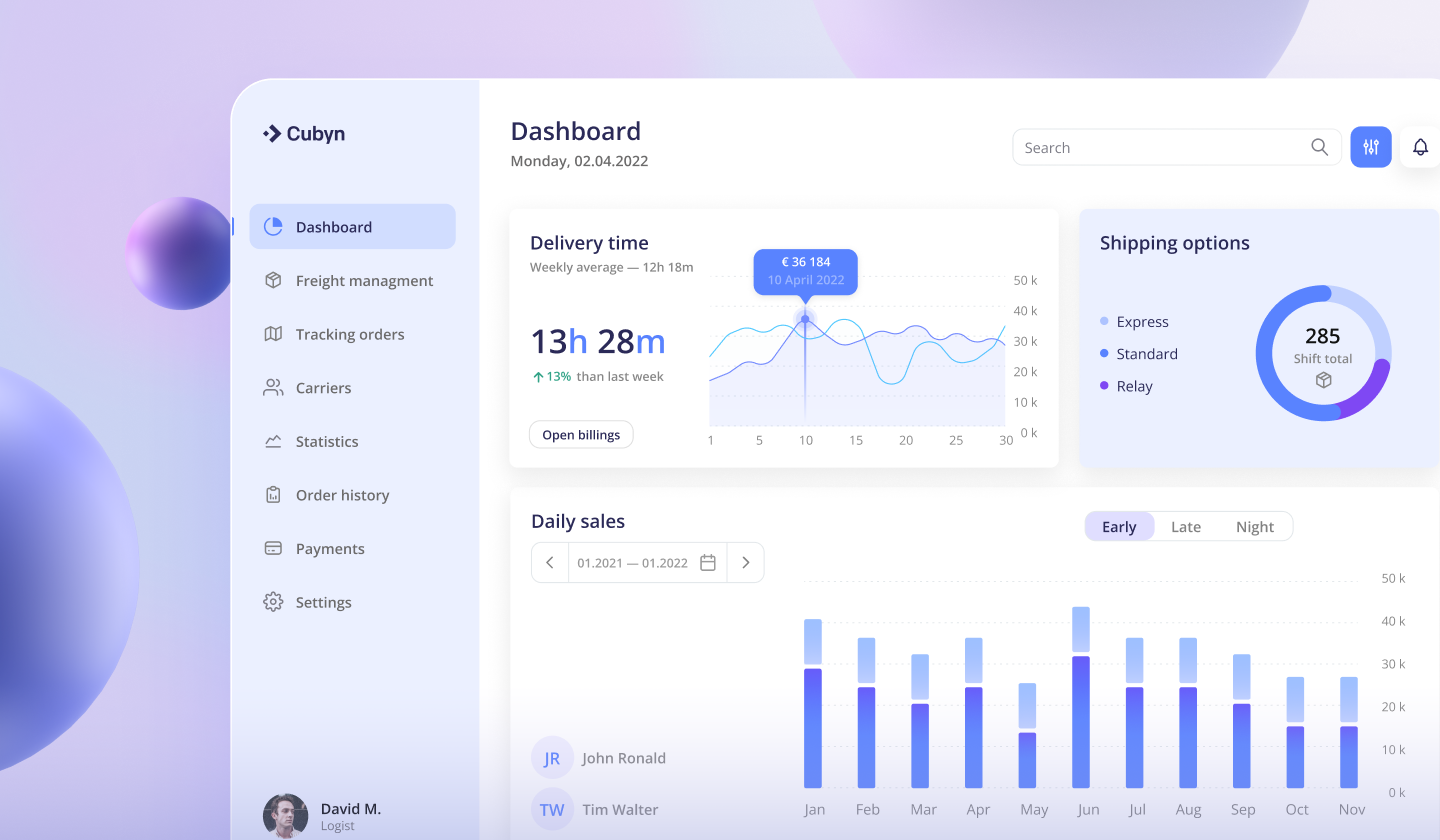Select the Late shift tab

pos(1186,527)
